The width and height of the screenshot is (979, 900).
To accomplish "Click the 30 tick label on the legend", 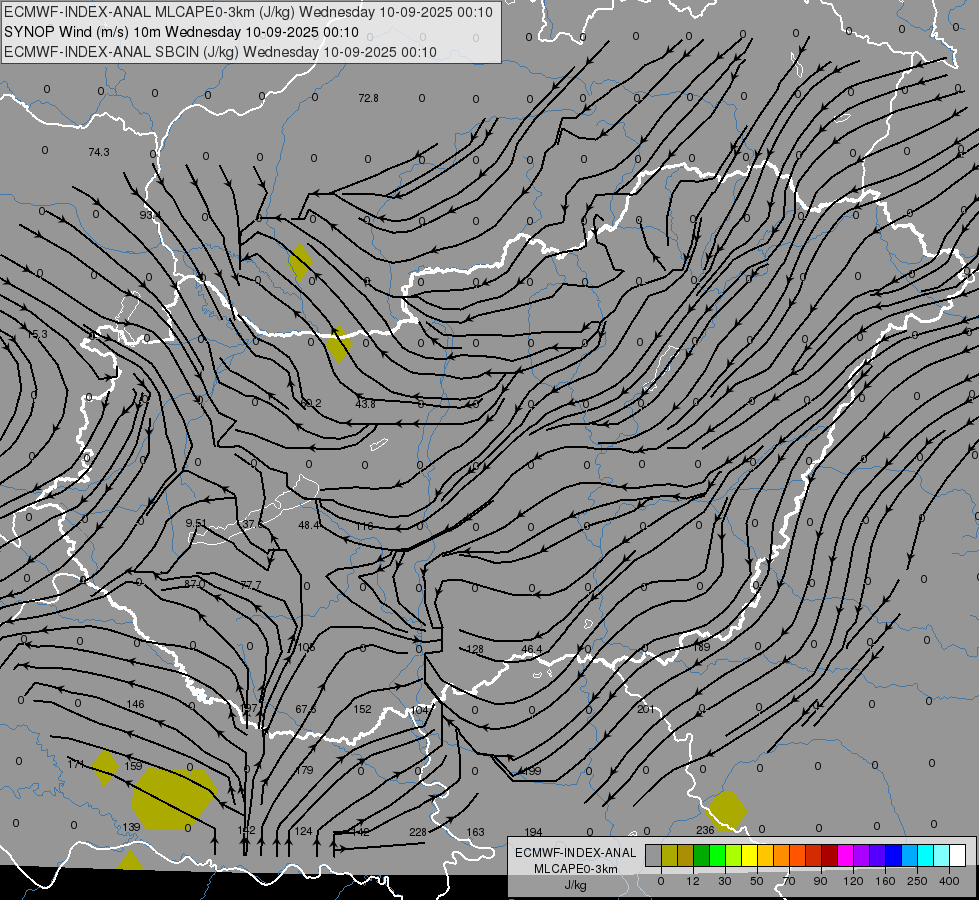I will [725, 881].
